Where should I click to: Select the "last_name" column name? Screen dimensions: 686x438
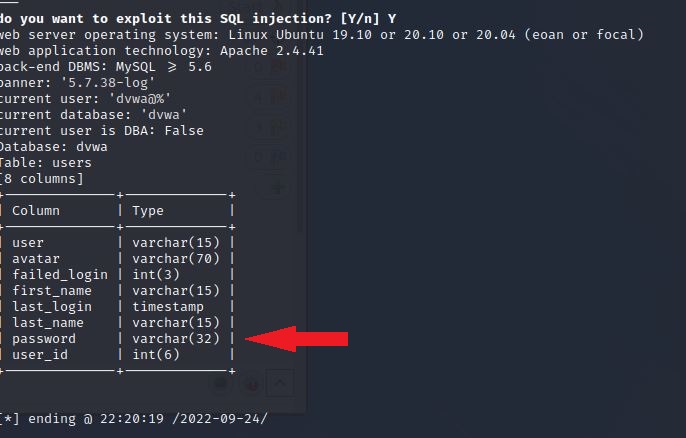click(48, 323)
